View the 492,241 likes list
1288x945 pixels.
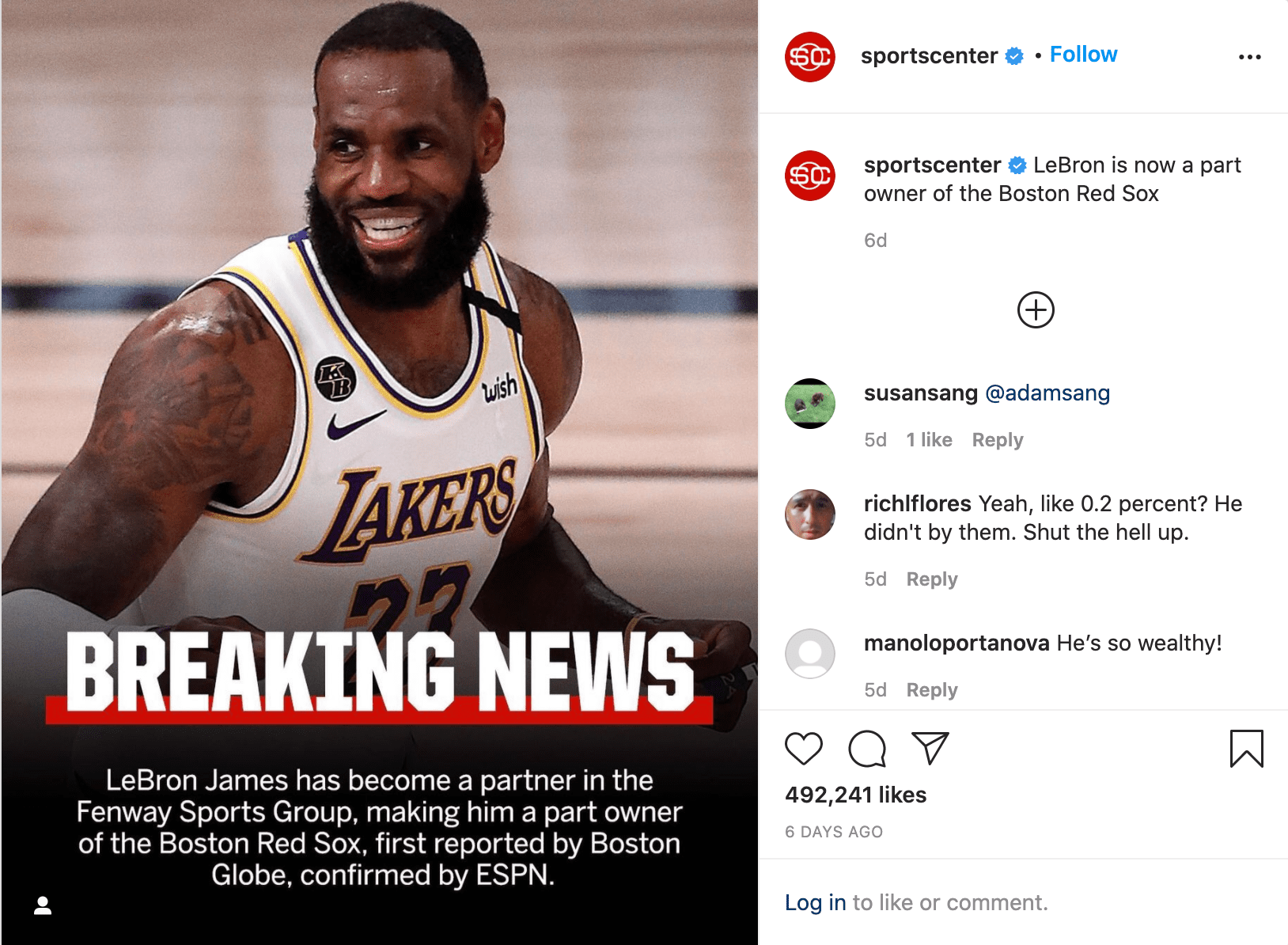[855, 795]
